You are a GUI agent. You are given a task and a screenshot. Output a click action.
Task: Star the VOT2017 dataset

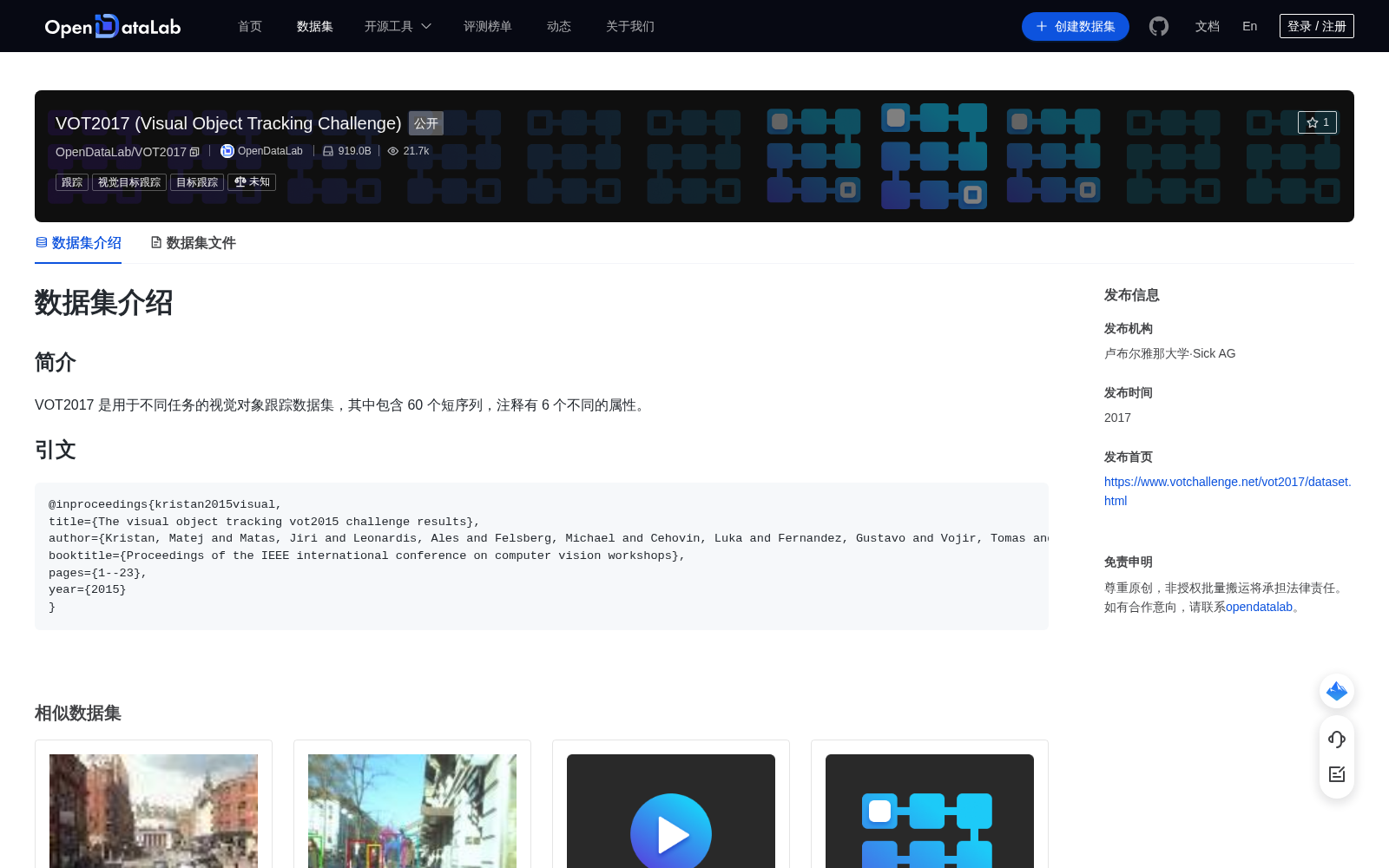pyautogui.click(x=1317, y=122)
